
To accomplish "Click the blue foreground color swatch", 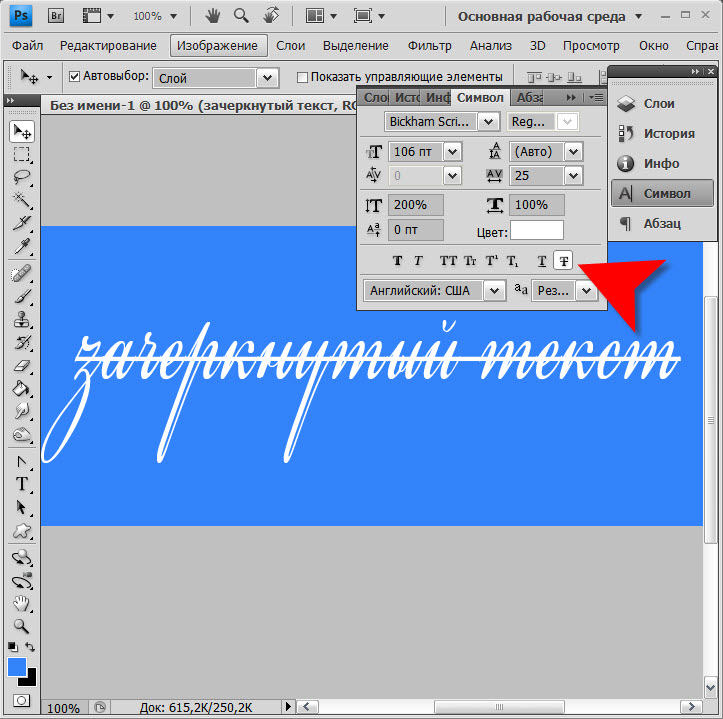I will click(16, 666).
